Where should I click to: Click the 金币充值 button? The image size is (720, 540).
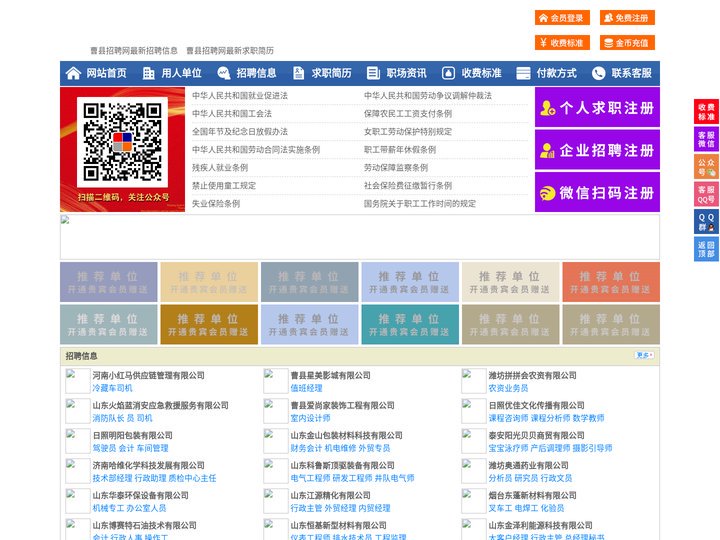627,43
